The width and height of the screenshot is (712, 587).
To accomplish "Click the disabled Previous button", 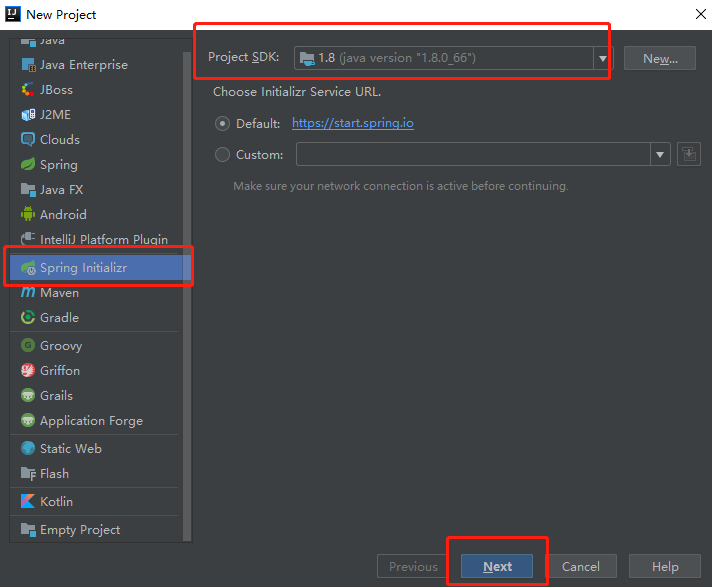I will pyautogui.click(x=413, y=566).
